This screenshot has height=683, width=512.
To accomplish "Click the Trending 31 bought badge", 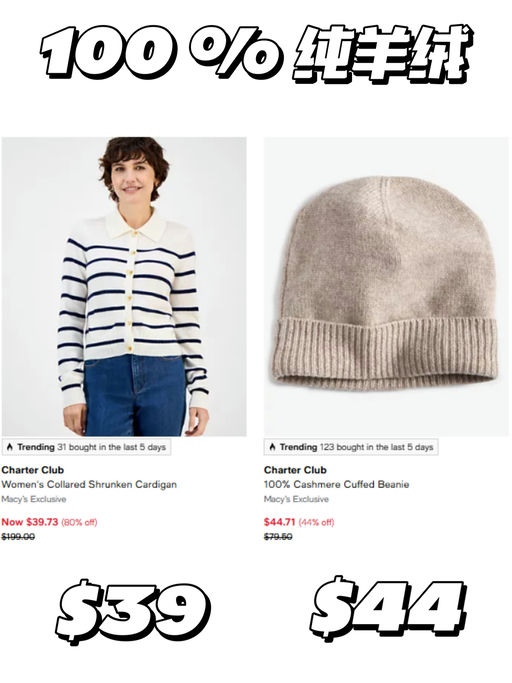I will point(86,447).
